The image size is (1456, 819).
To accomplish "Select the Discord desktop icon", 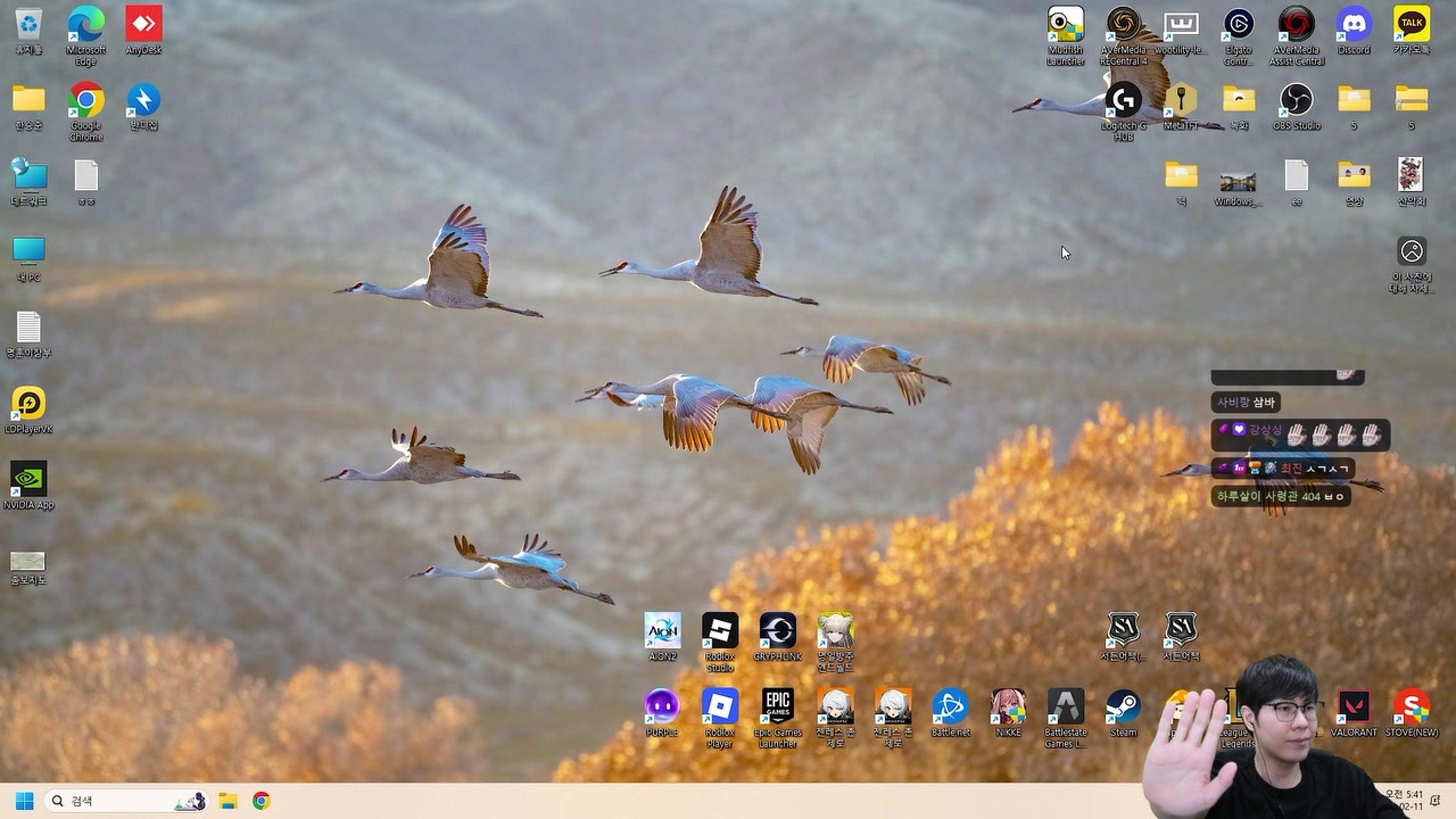I will pos(1354,26).
